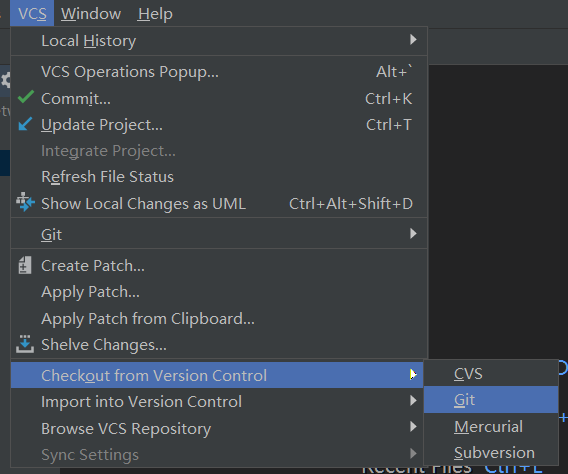The width and height of the screenshot is (568, 474).
Task: Expand Import into Version Control arrow
Action: click(x=413, y=400)
